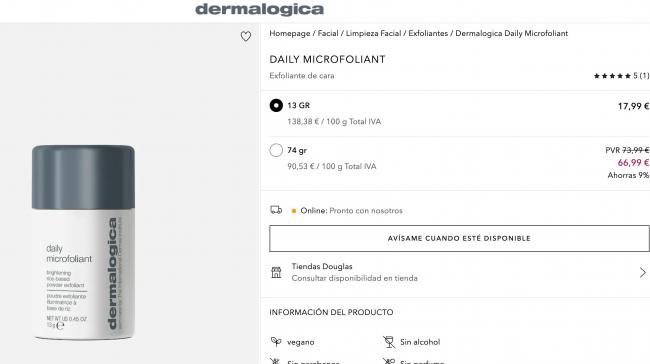Expand Tiendas Douglas availability chevron
The width and height of the screenshot is (650, 364).
click(x=643, y=272)
